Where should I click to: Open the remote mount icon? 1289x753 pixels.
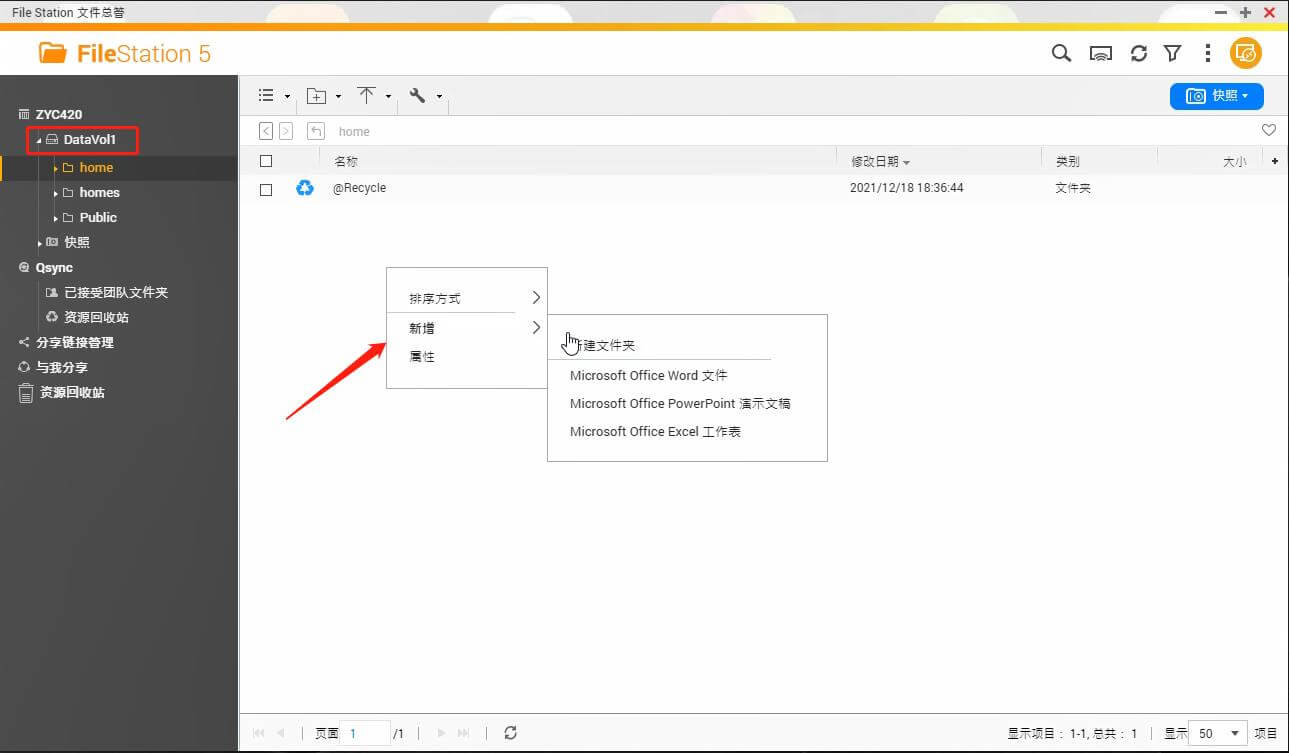click(x=1101, y=54)
